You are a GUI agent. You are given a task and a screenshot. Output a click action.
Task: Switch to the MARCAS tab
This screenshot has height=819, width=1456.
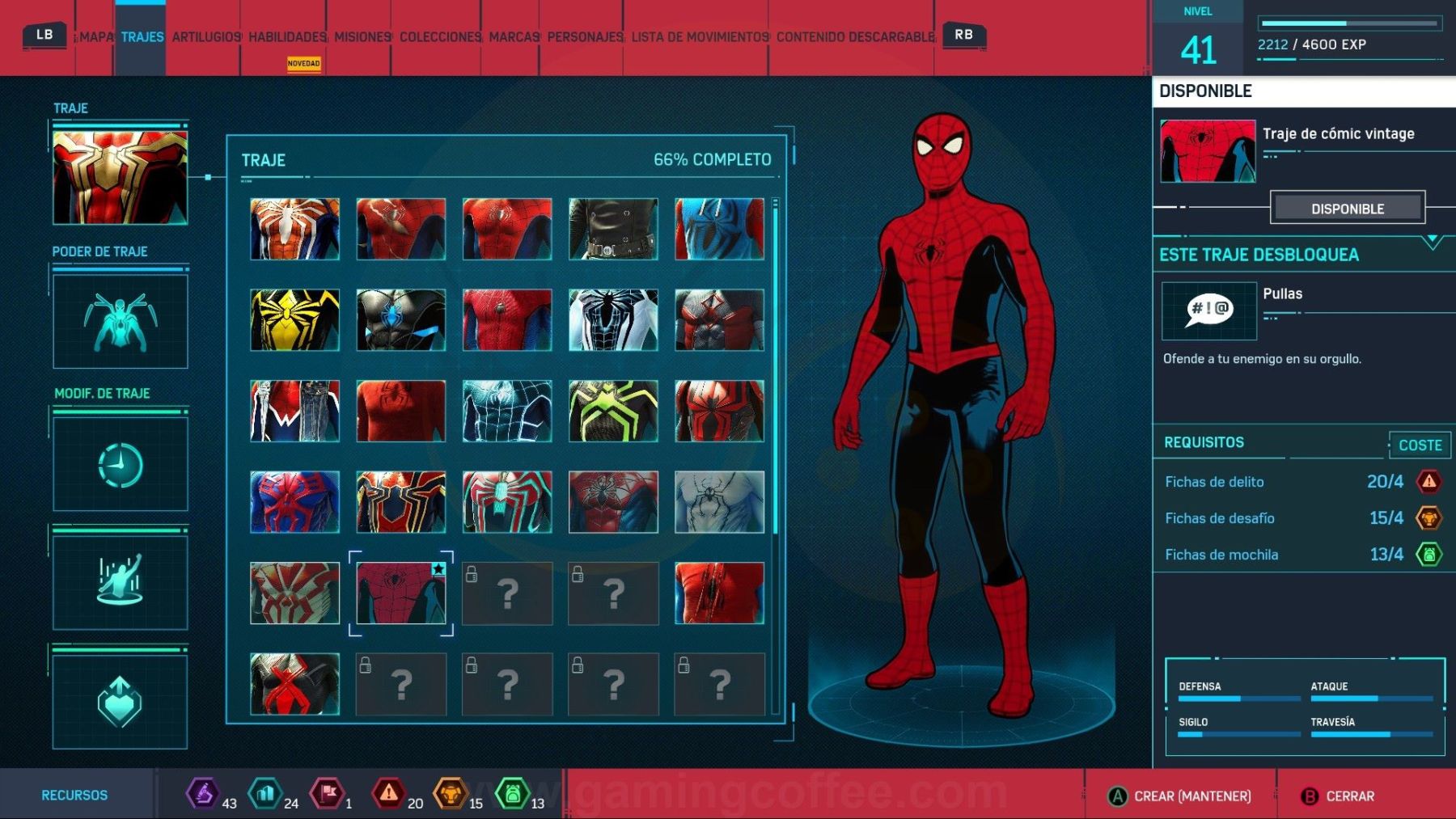[514, 37]
